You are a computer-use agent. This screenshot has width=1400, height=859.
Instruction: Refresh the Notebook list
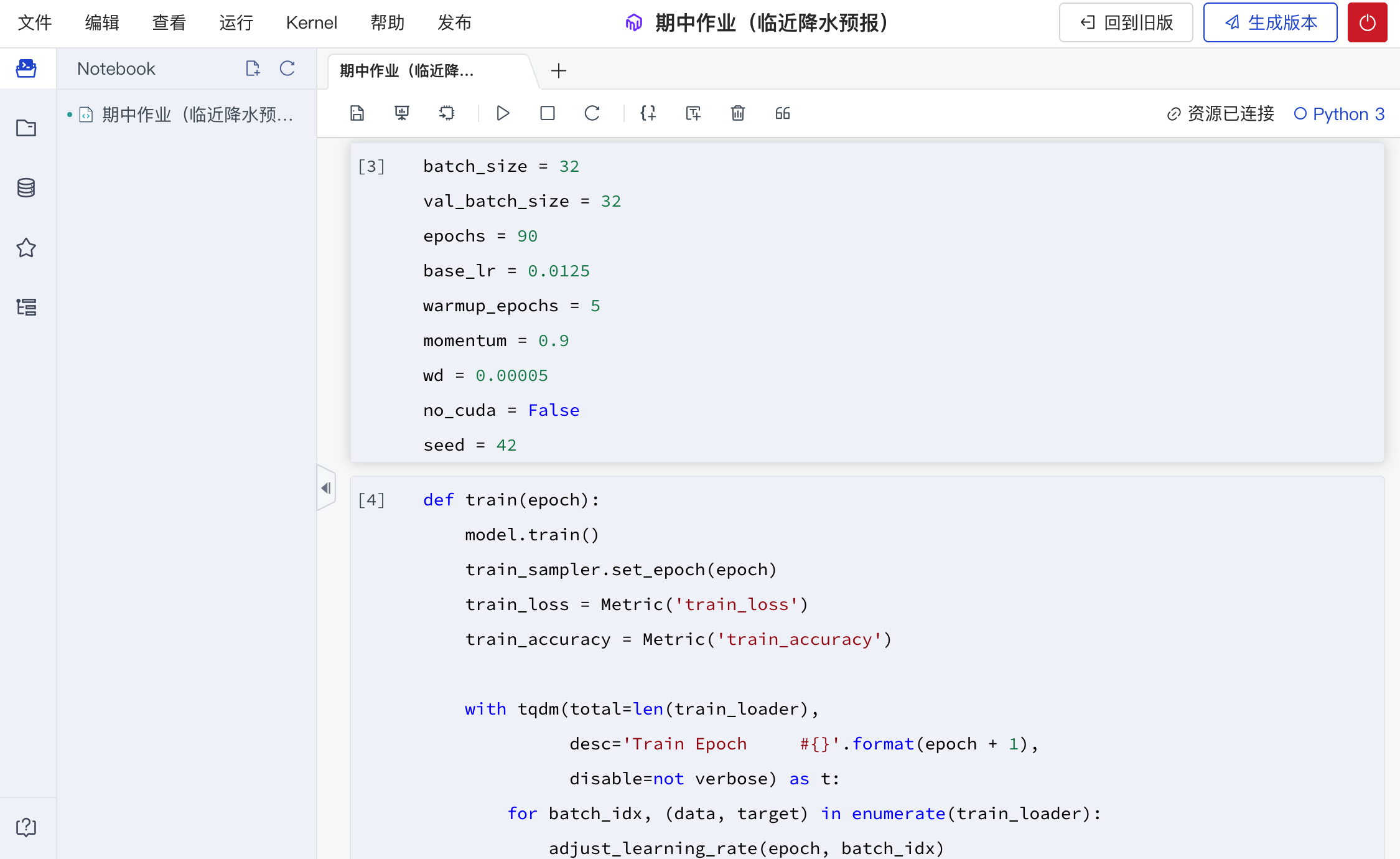pos(287,68)
